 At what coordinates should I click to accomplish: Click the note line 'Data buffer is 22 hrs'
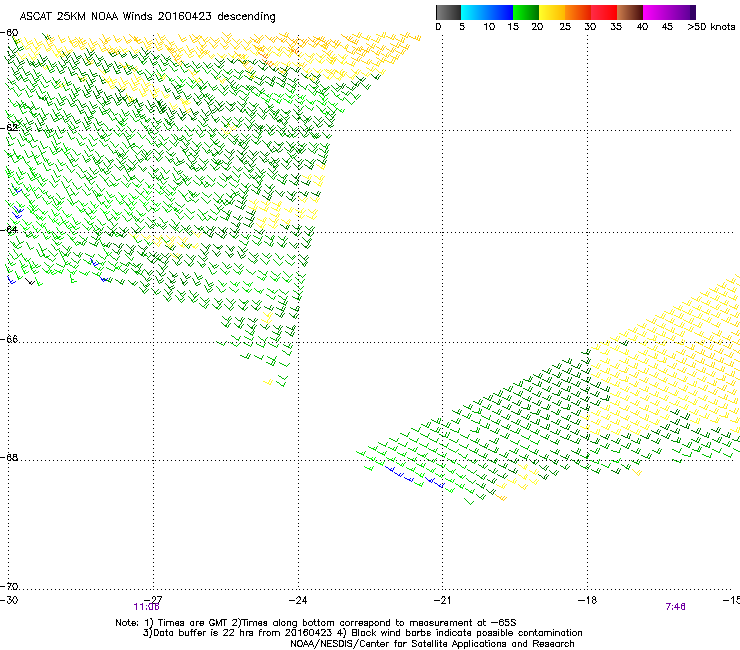tap(362, 633)
